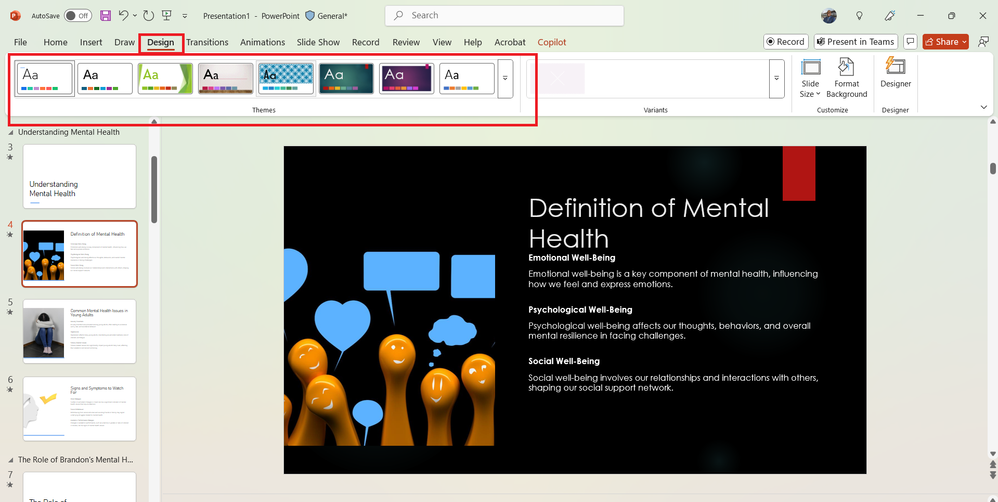
Task: Select slide 6 thumbnail Signs and Symptoms
Action: pos(80,409)
